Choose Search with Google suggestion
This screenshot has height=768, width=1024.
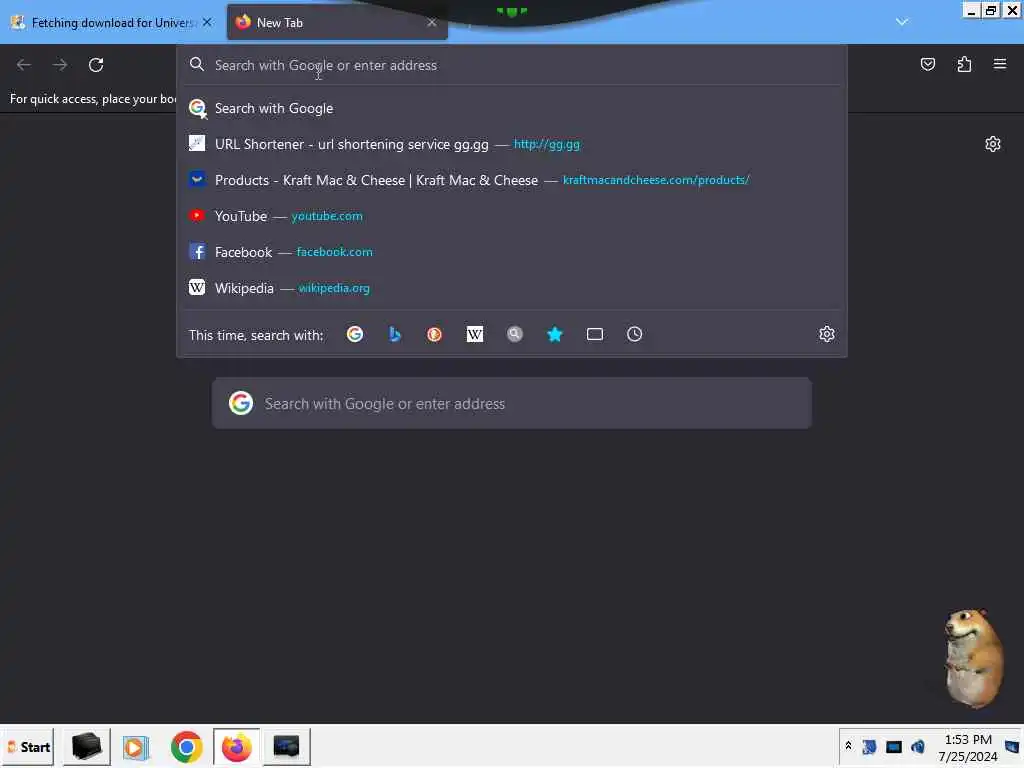512,108
